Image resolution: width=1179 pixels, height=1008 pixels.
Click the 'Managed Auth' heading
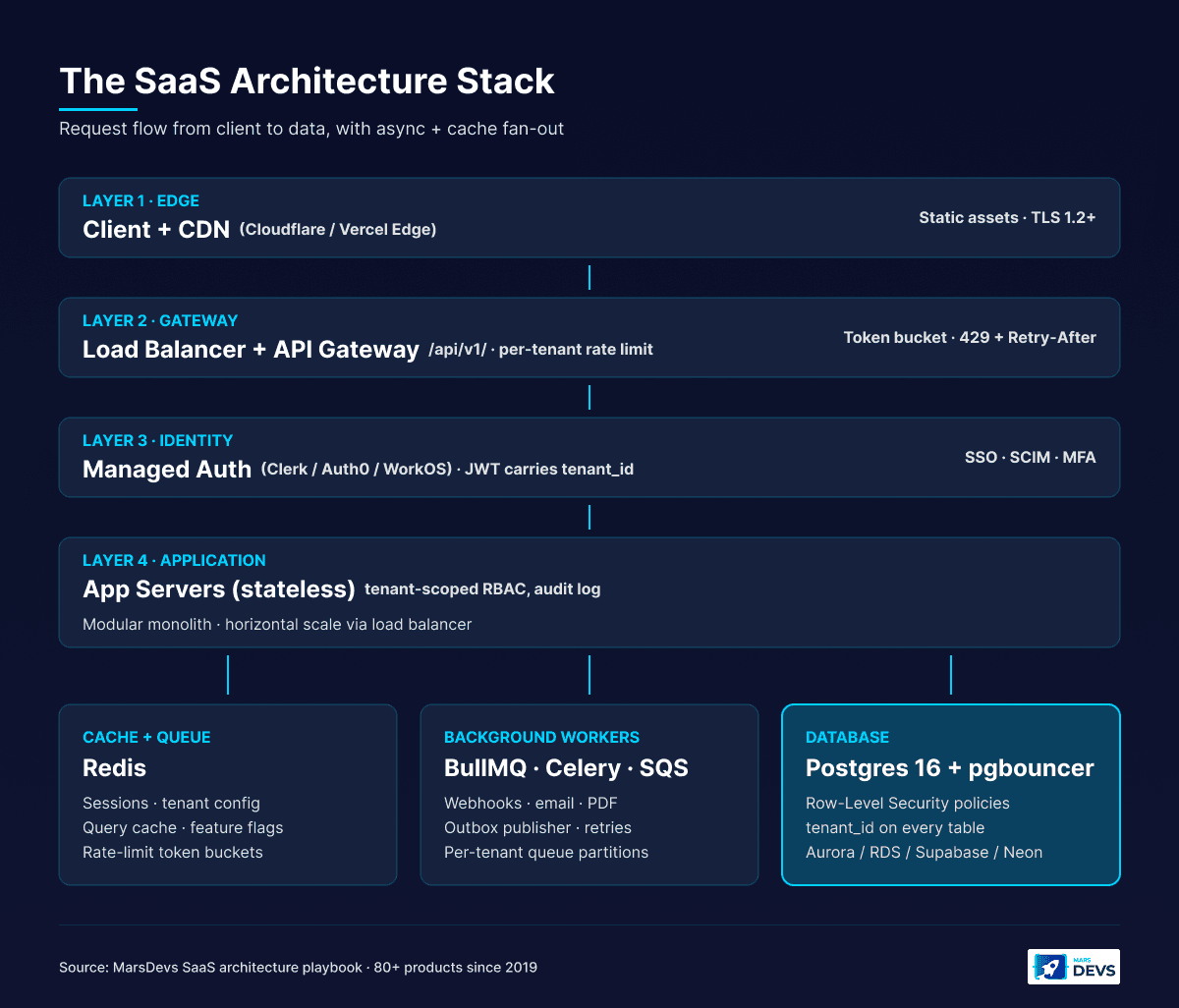(x=167, y=469)
